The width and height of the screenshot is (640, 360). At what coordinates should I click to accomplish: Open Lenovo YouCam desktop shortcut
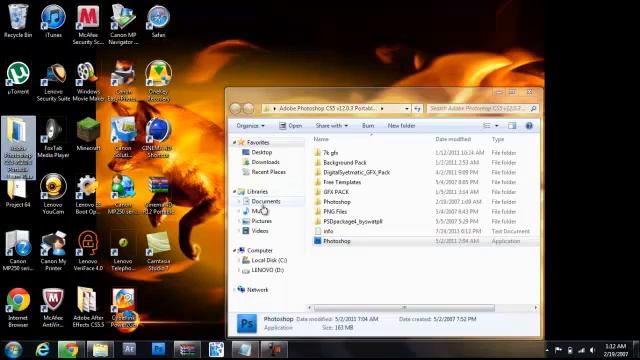point(53,194)
